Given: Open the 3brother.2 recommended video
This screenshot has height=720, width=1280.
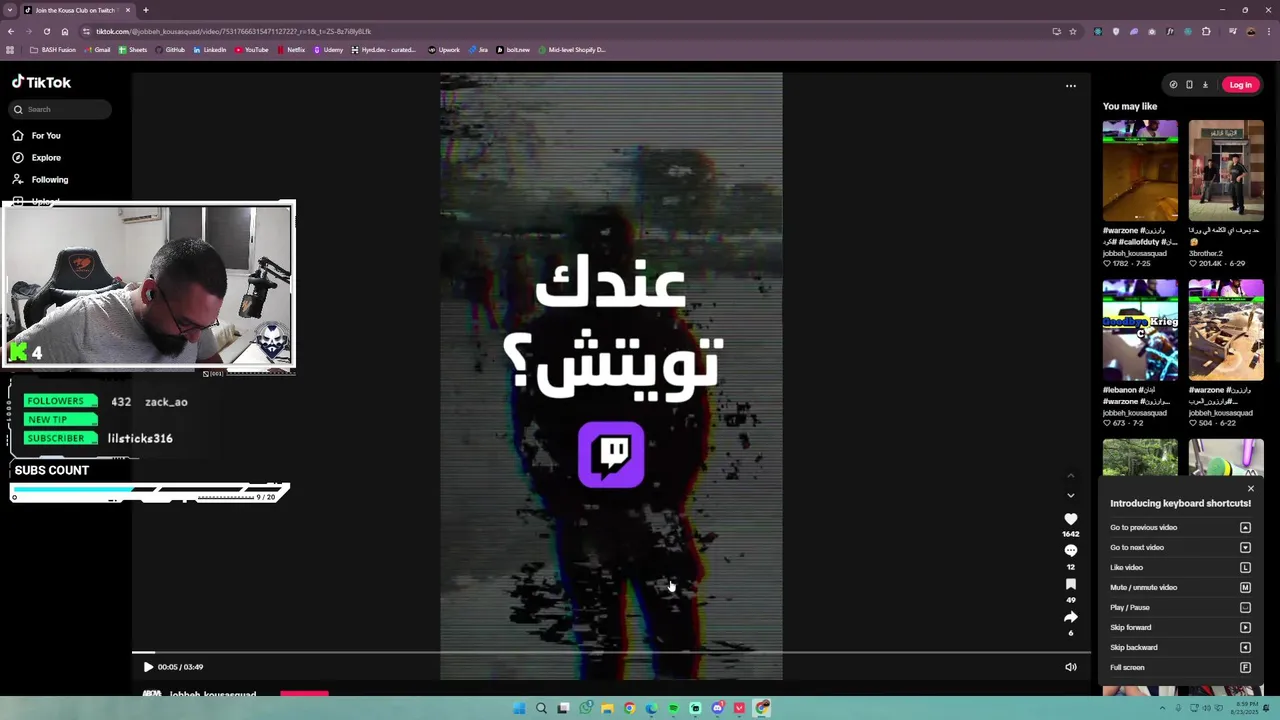Looking at the screenshot, I should coord(1226,171).
